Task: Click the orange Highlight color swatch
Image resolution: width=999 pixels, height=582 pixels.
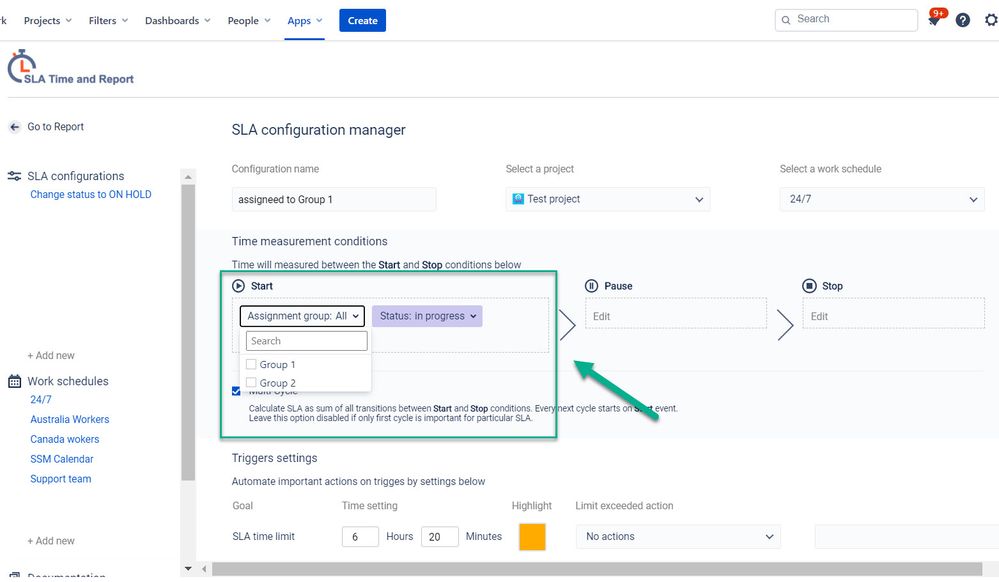Action: coord(533,537)
